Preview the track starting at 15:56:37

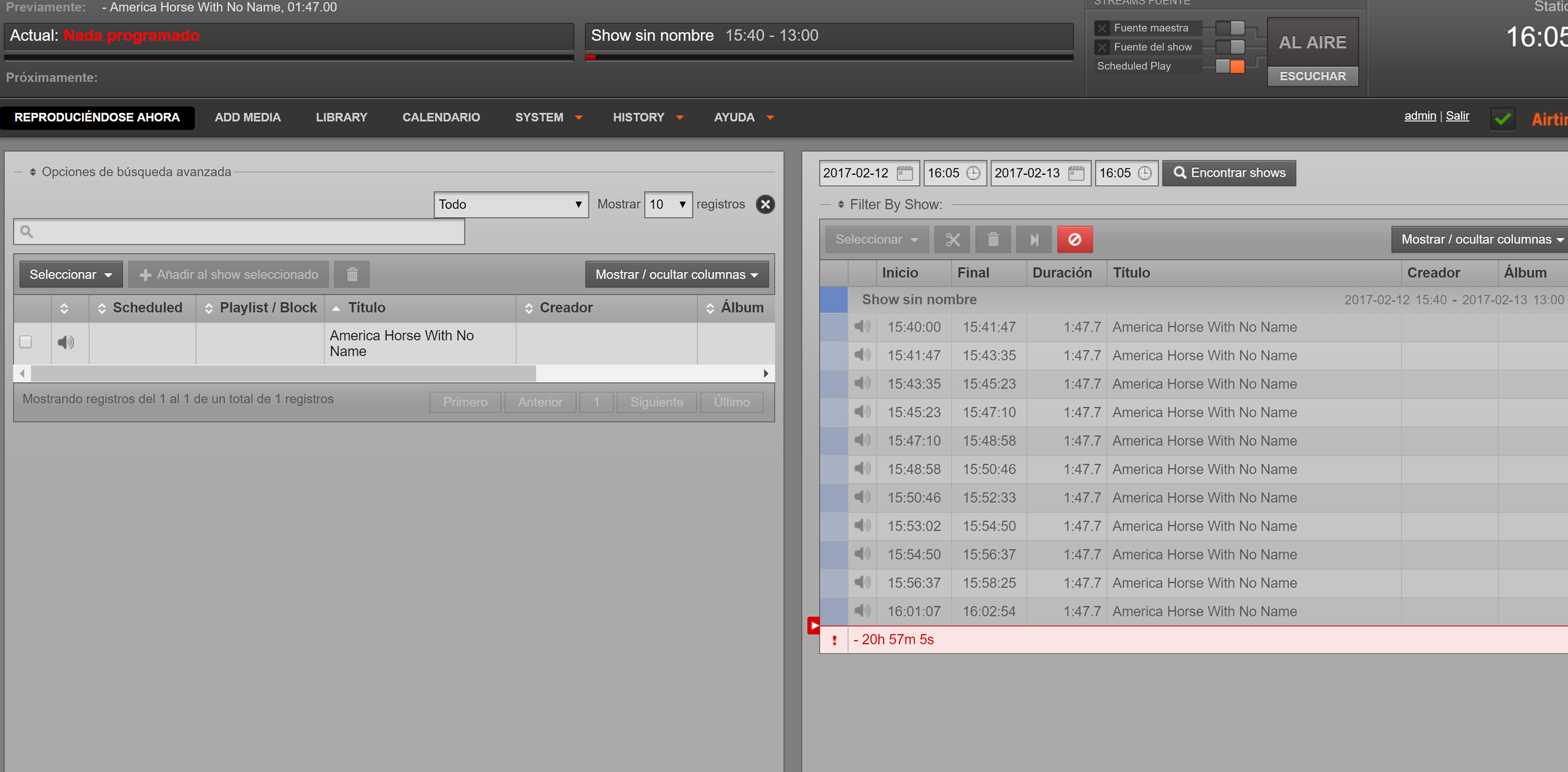point(862,582)
